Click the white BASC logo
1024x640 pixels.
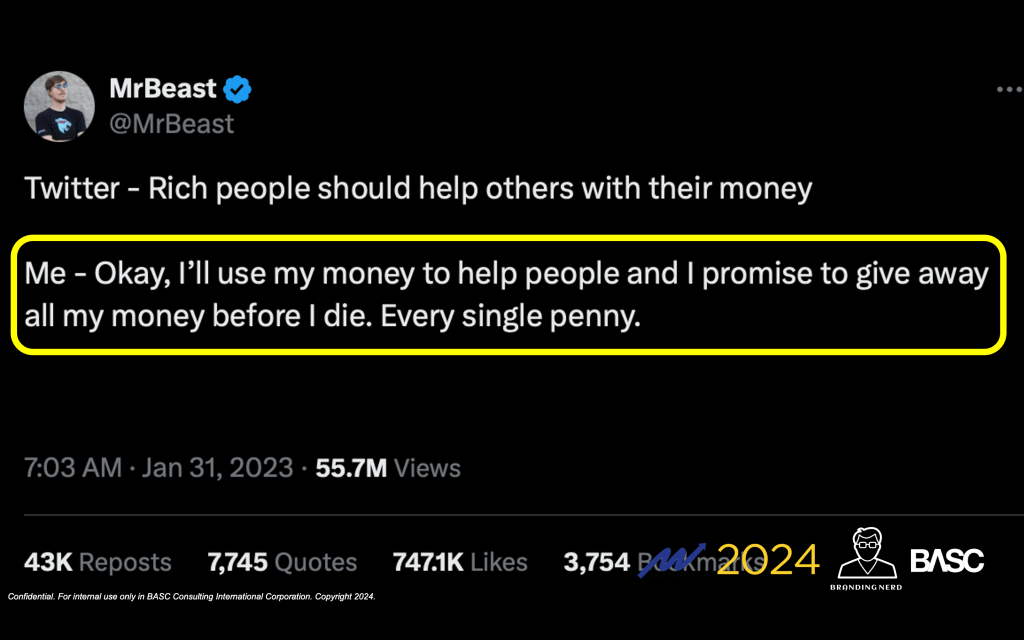click(x=947, y=560)
